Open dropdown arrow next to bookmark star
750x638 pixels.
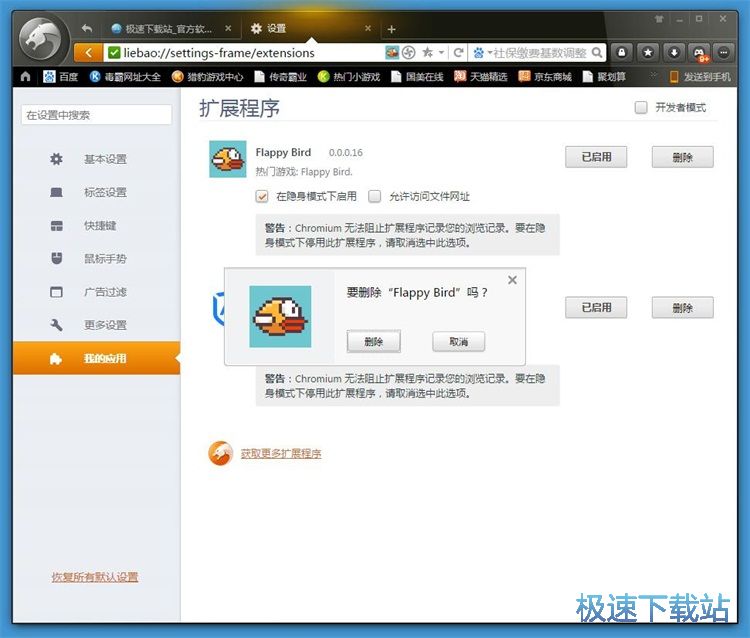click(441, 53)
